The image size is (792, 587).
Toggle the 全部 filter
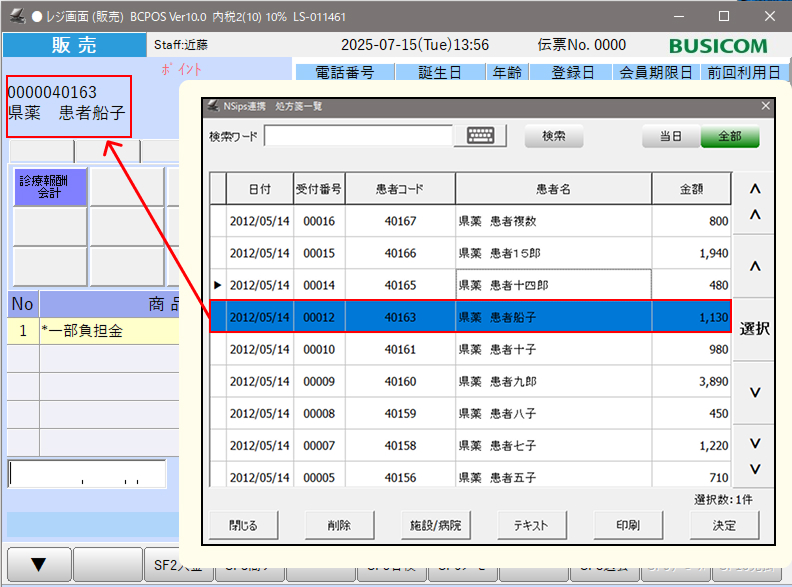point(729,137)
